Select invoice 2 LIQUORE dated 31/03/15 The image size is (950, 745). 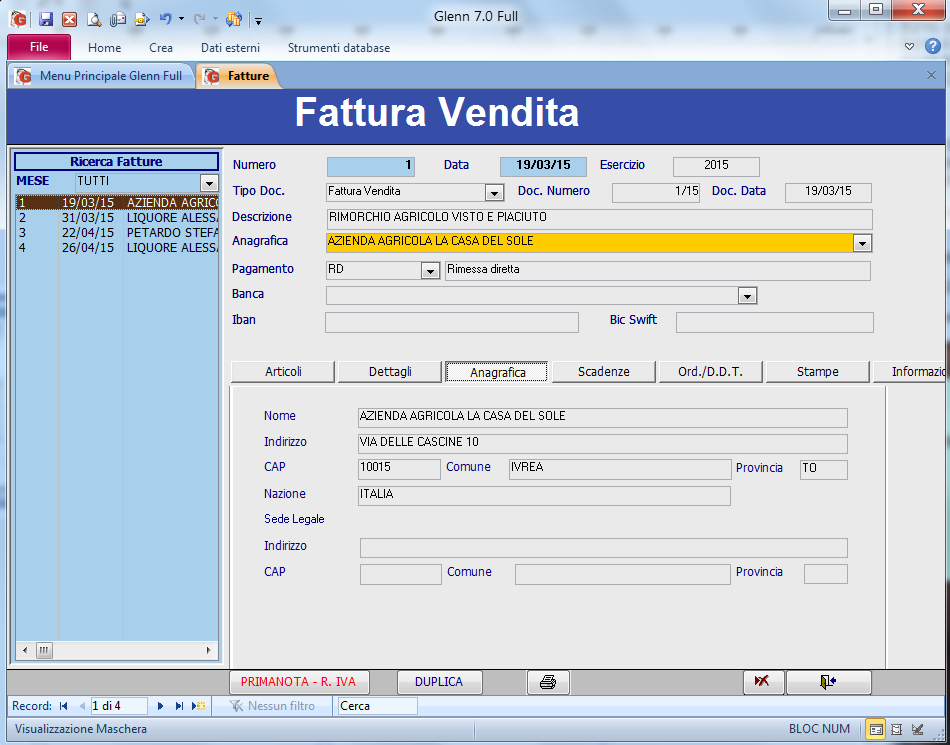point(117,217)
